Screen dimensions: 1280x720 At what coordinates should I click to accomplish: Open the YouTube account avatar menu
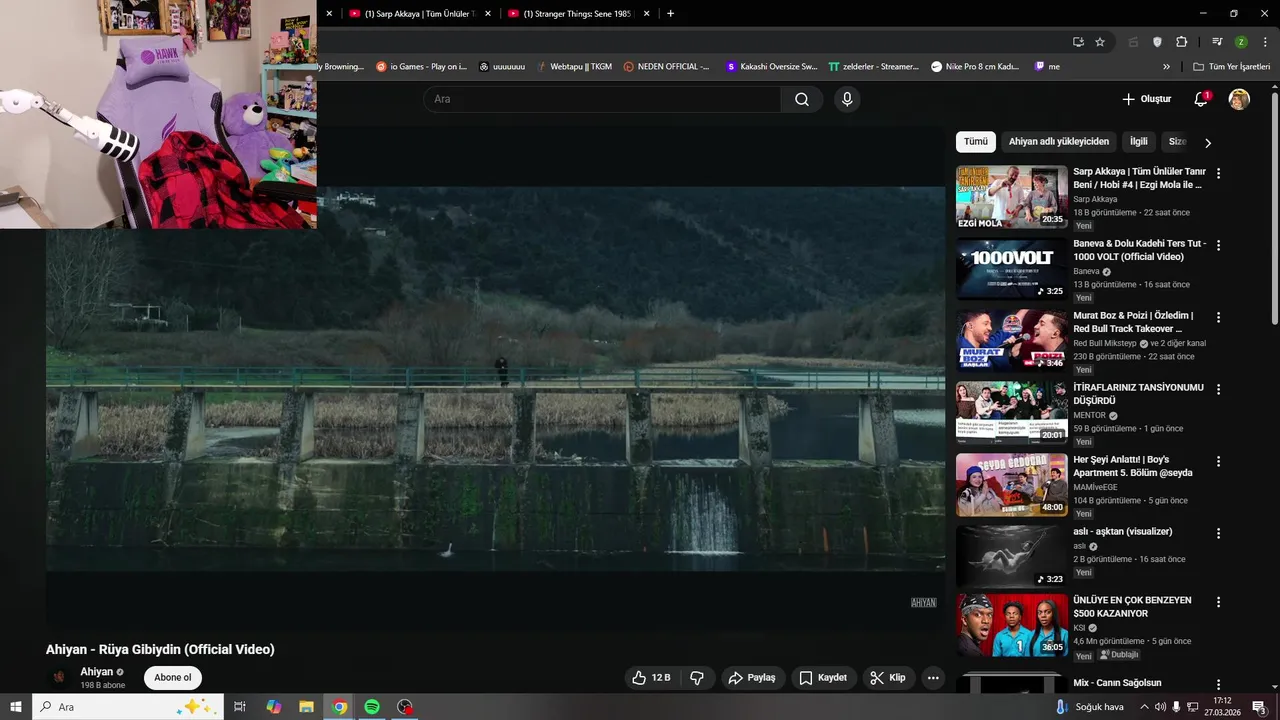1239,99
